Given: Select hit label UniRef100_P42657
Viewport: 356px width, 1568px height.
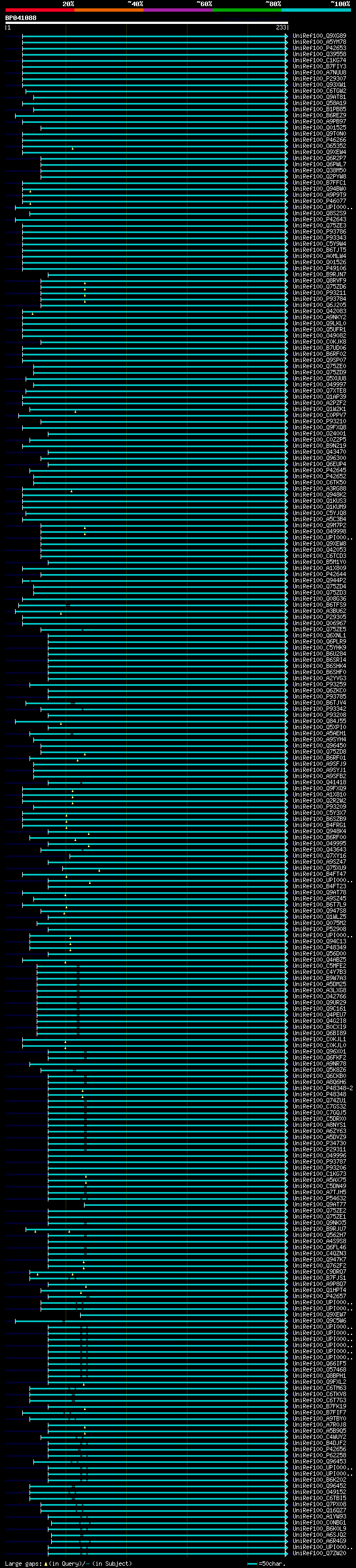Looking at the screenshot, I should [x=319, y=1297].
